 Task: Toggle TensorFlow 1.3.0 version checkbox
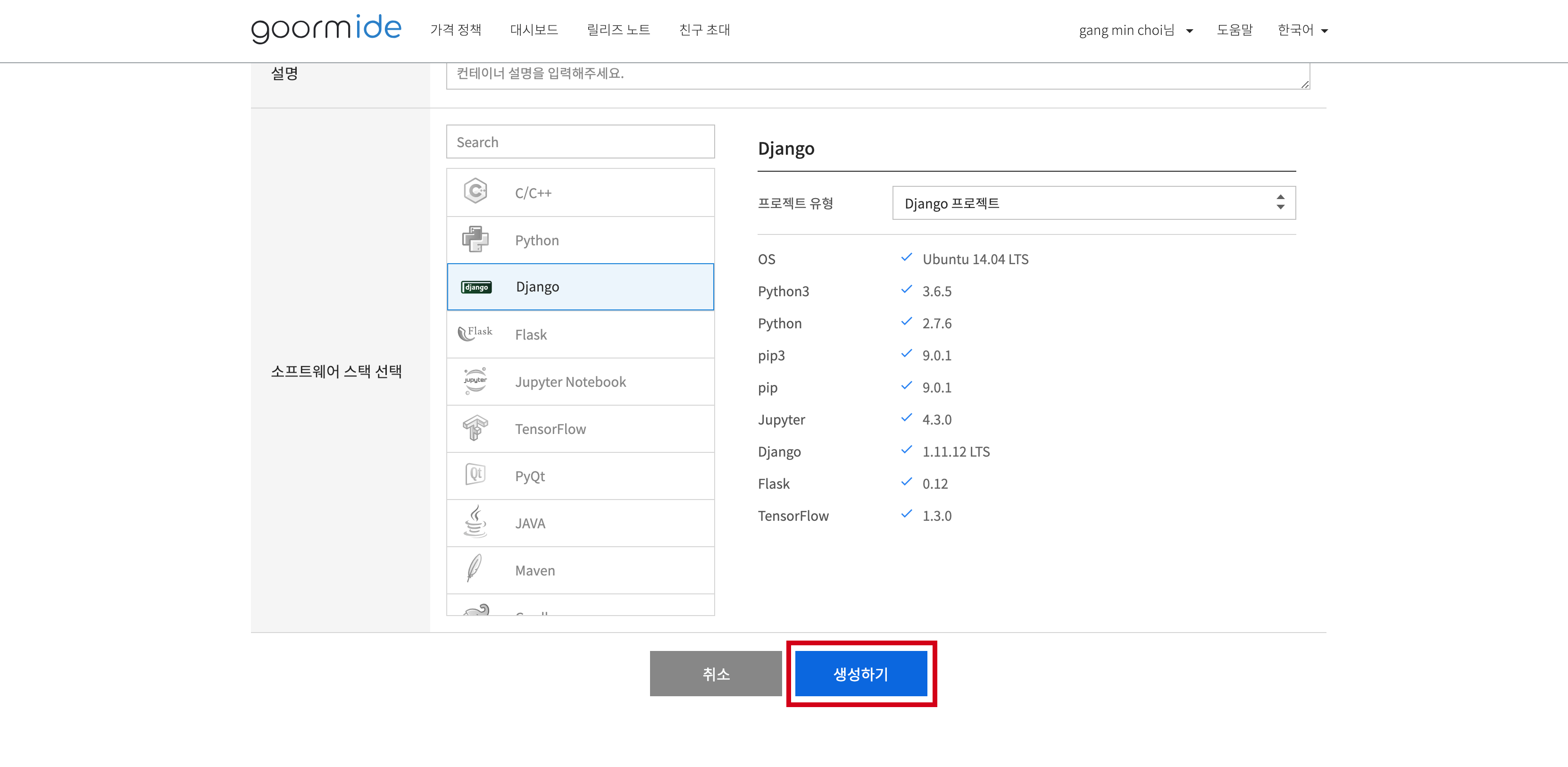[905, 515]
